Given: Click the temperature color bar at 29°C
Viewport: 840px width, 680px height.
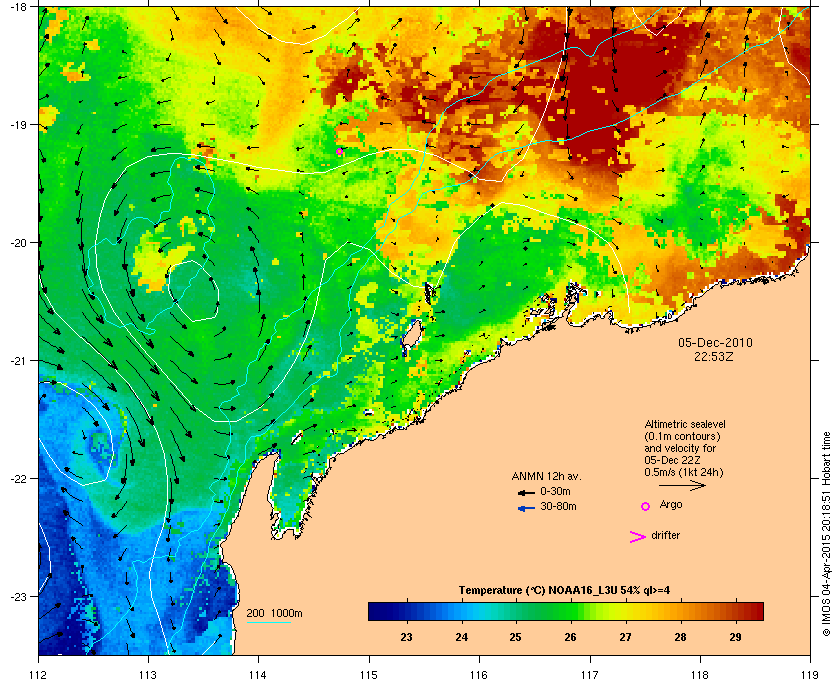Looking at the screenshot, I should [736, 611].
